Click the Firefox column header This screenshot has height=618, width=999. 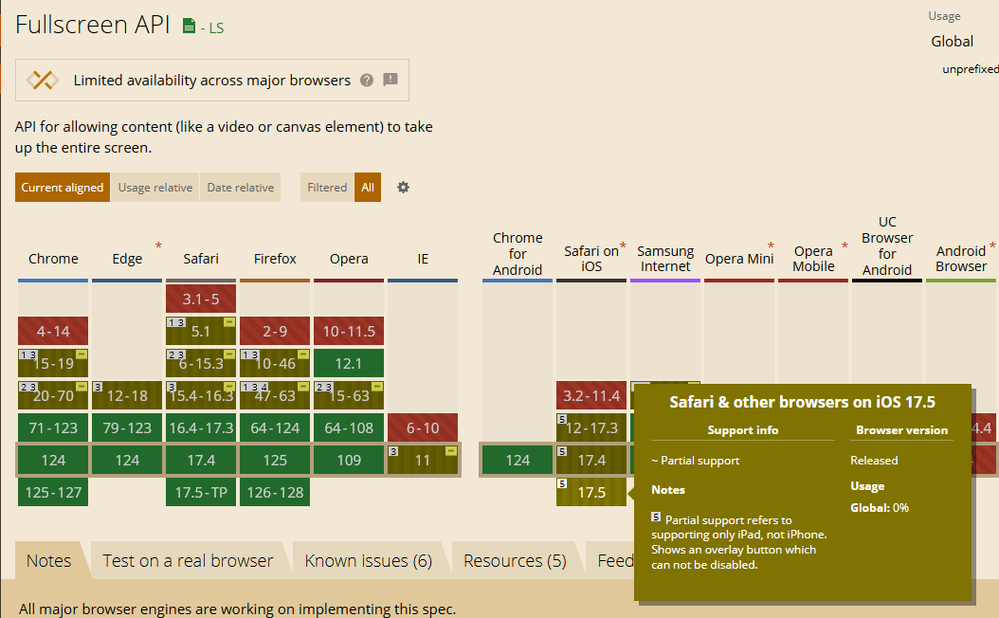click(275, 259)
